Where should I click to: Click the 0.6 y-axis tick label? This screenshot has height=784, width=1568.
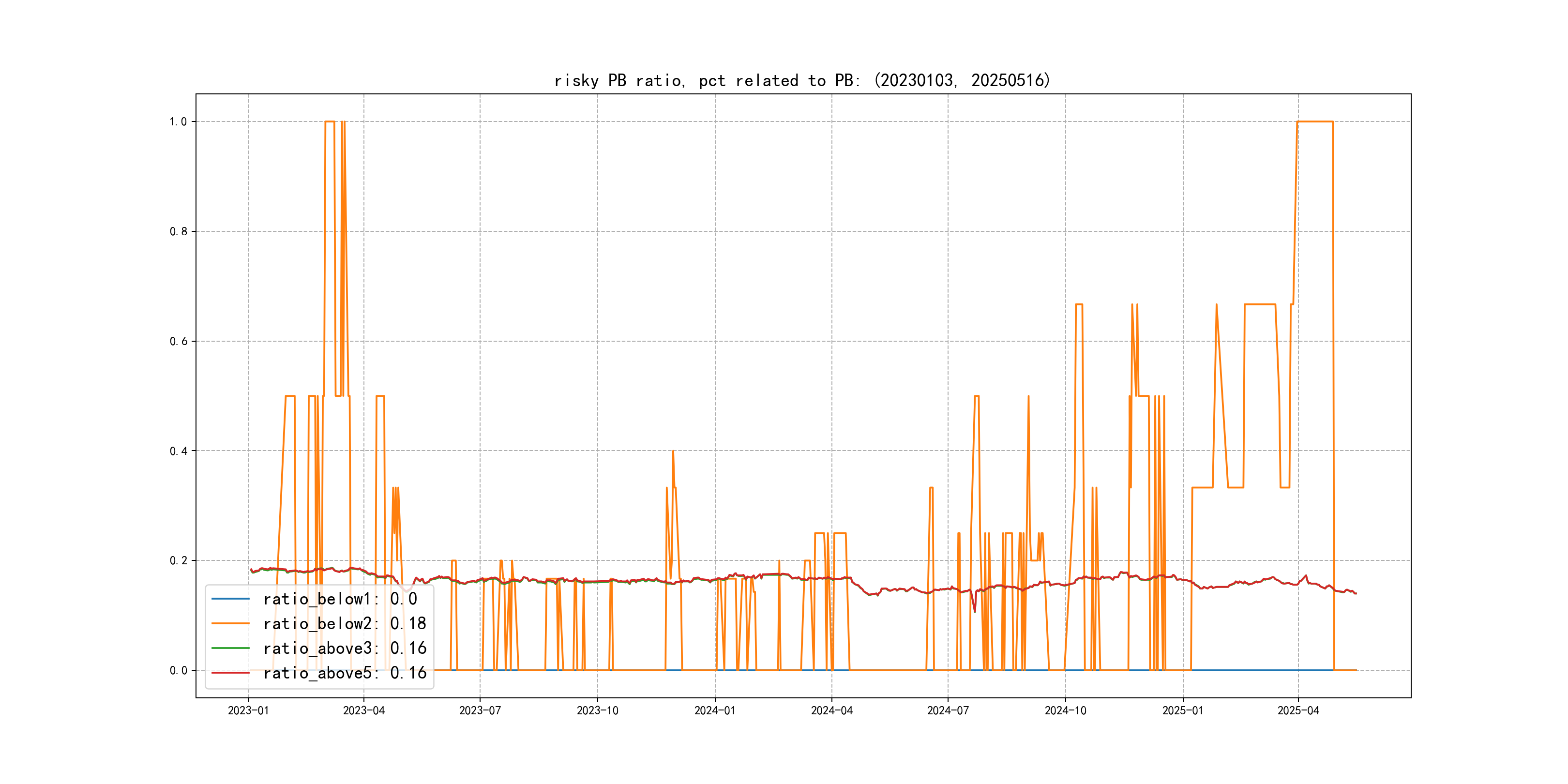click(179, 342)
